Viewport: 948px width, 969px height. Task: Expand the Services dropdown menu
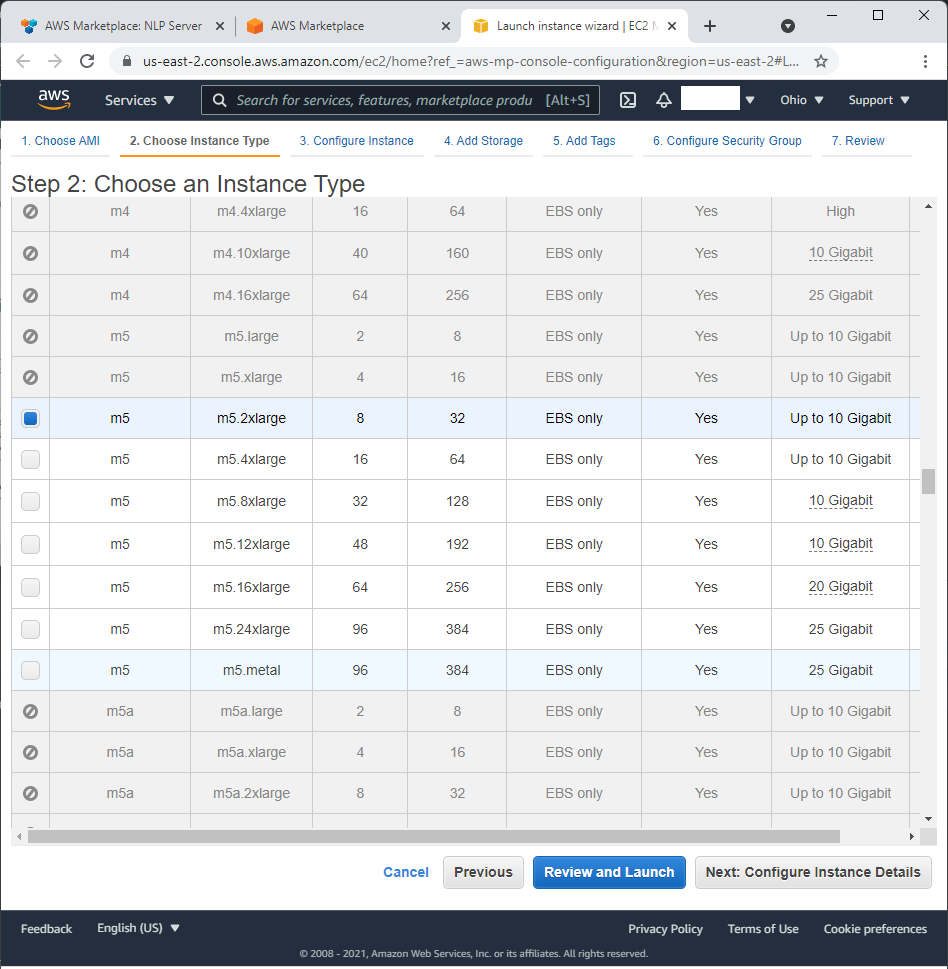point(139,100)
